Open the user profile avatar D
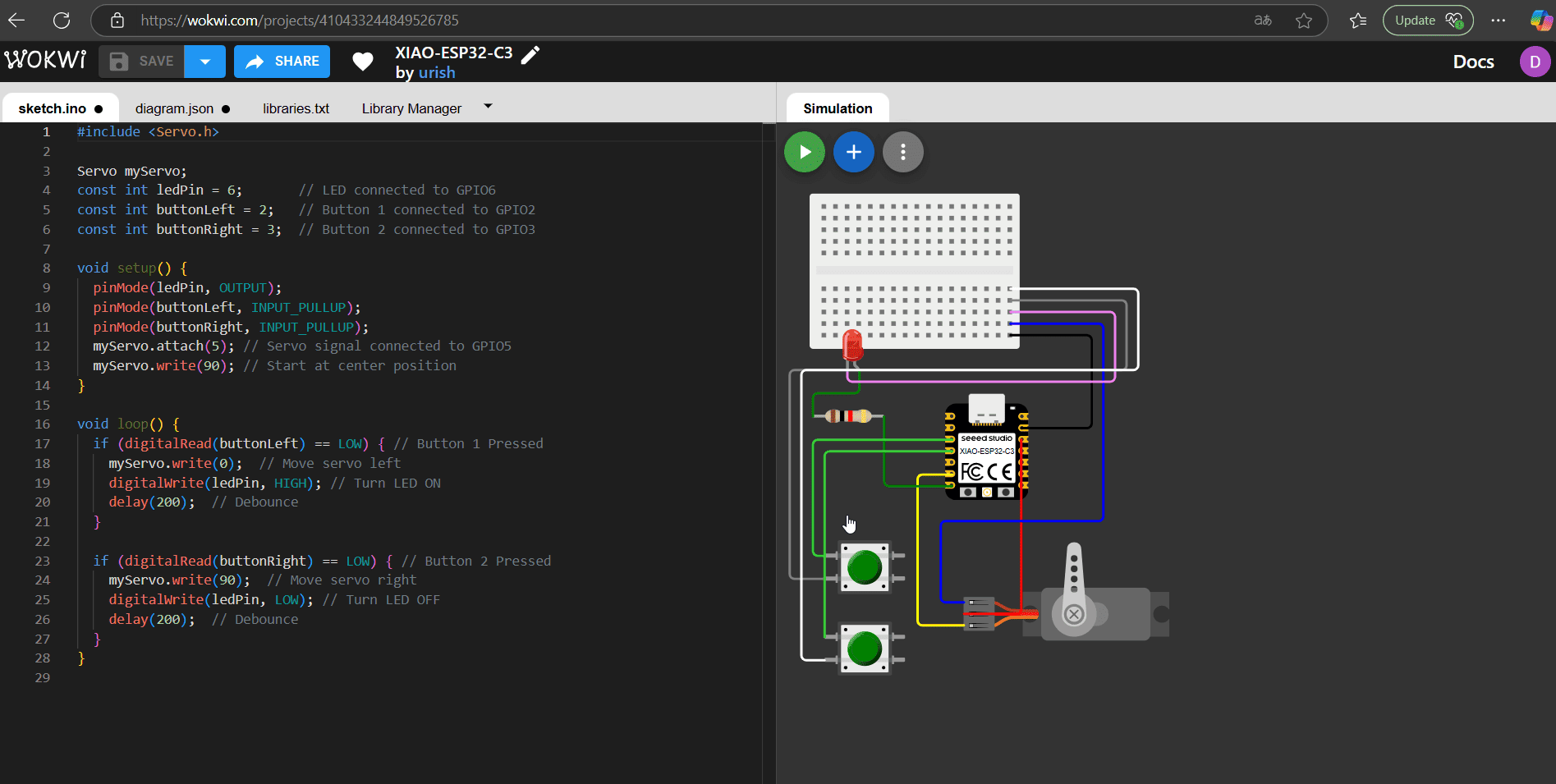Image resolution: width=1556 pixels, height=784 pixels. point(1535,62)
